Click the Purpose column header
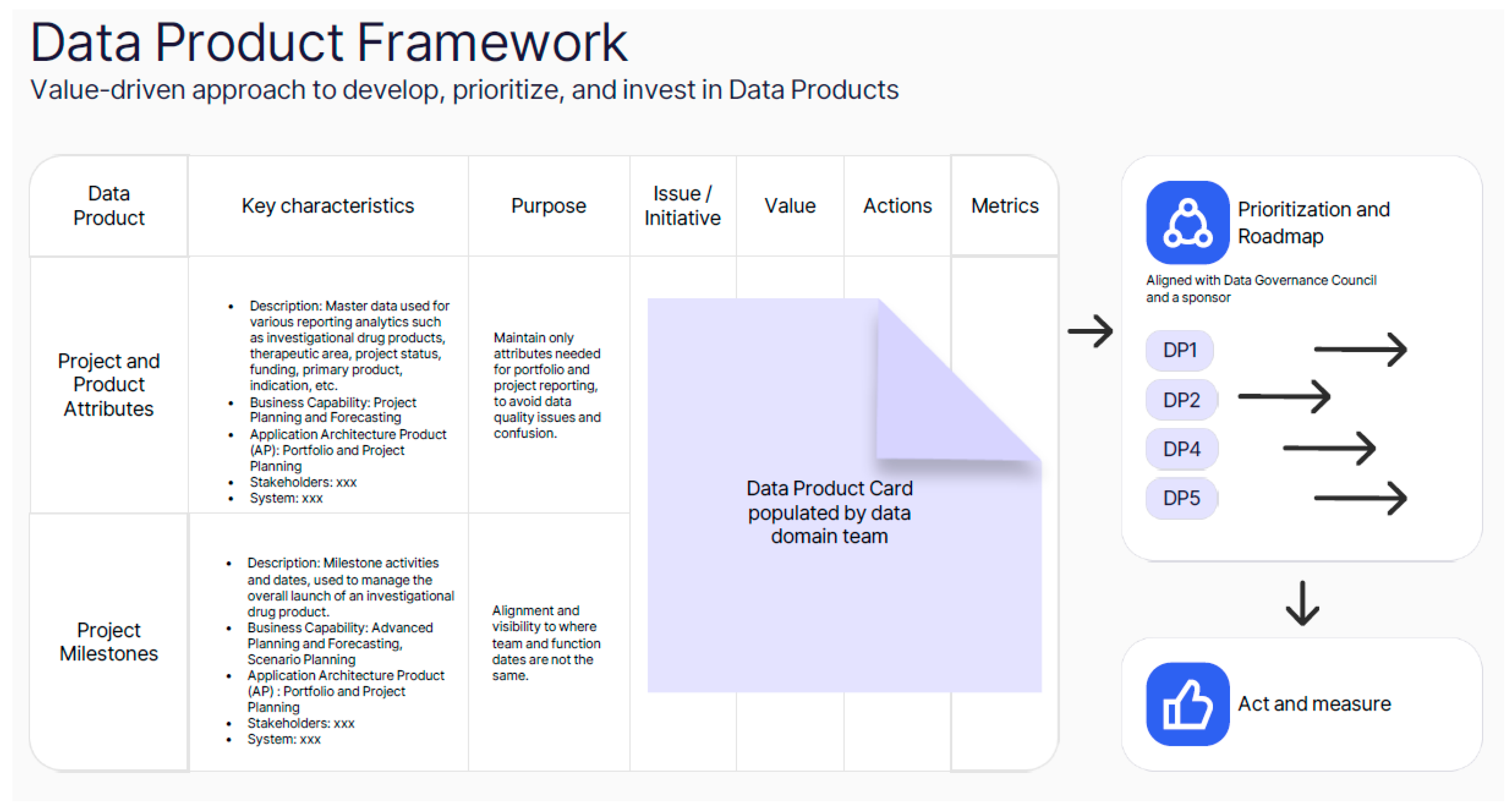Viewport: 1512px width, 812px height. (x=548, y=206)
